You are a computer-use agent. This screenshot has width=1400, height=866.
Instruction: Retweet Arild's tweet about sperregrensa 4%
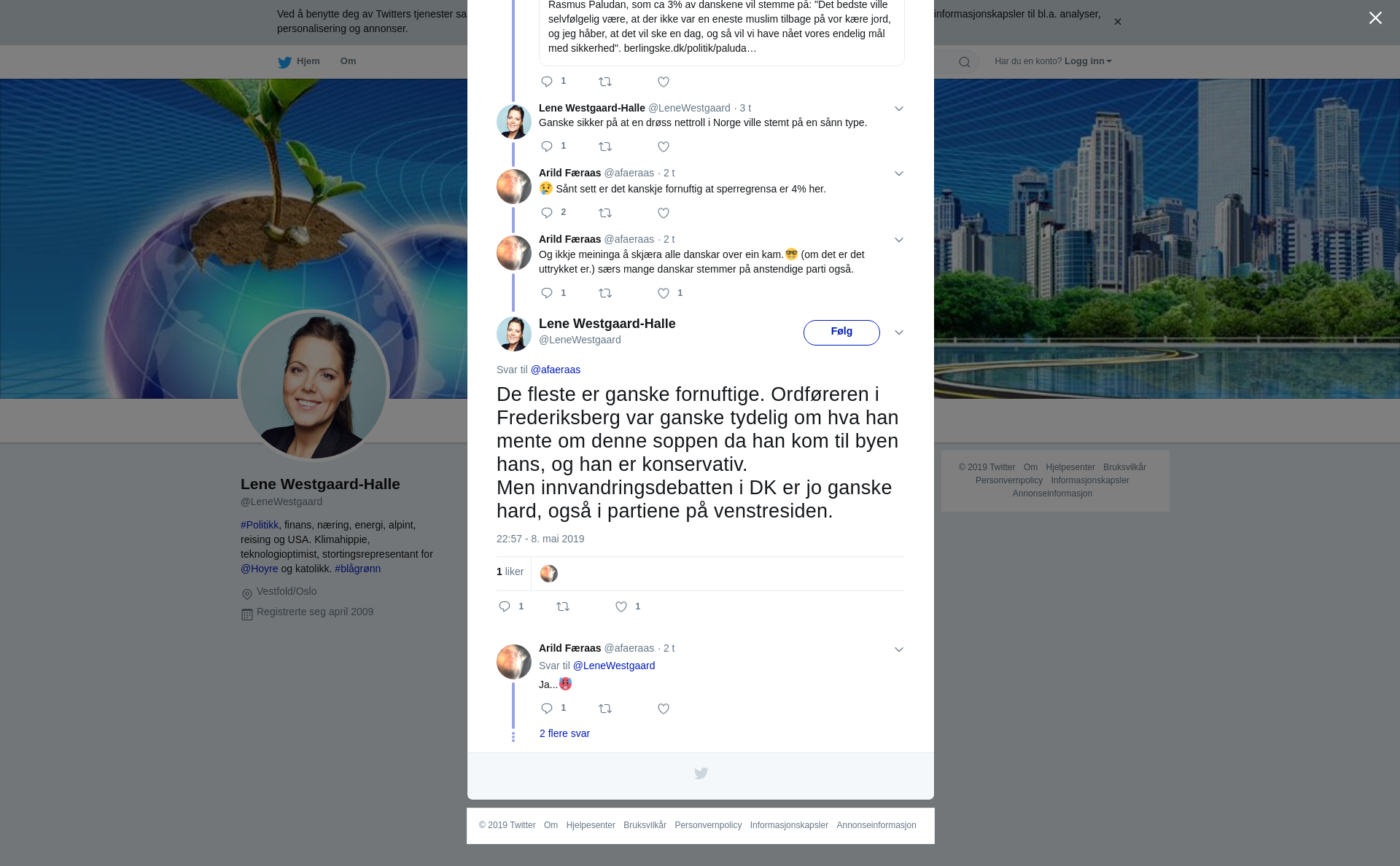[x=605, y=214]
